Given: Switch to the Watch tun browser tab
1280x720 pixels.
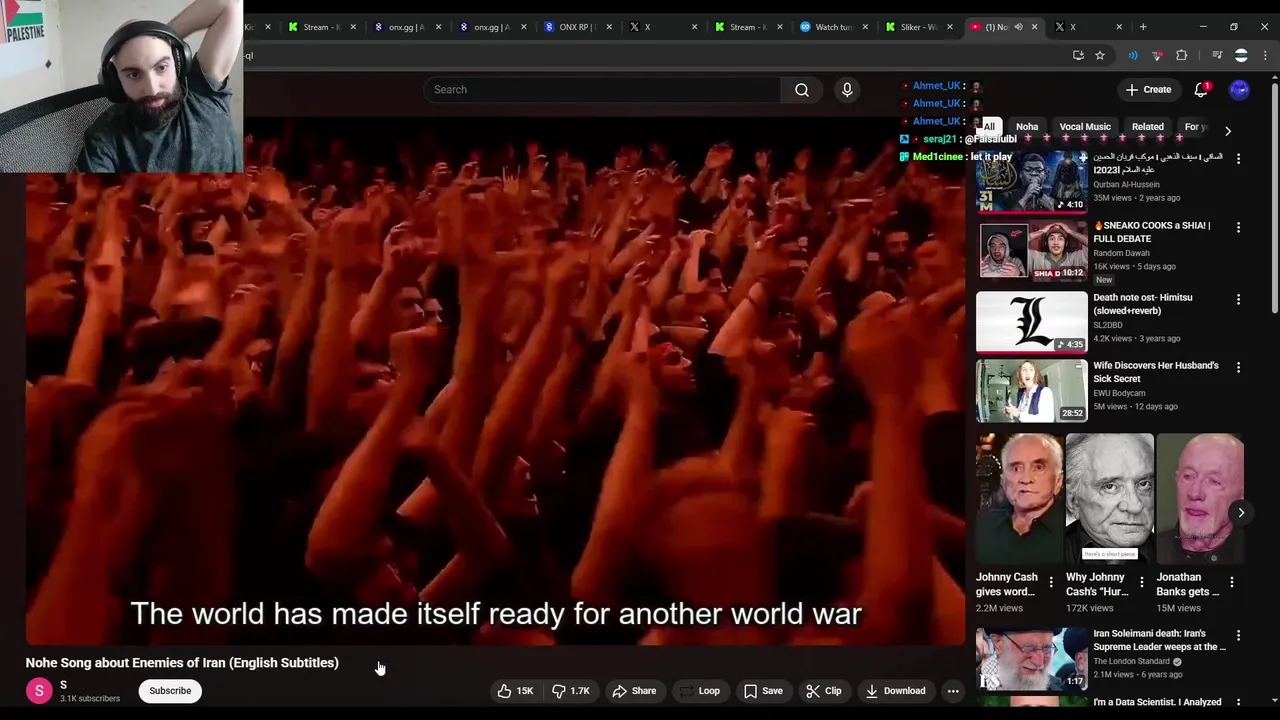Looking at the screenshot, I should point(833,27).
